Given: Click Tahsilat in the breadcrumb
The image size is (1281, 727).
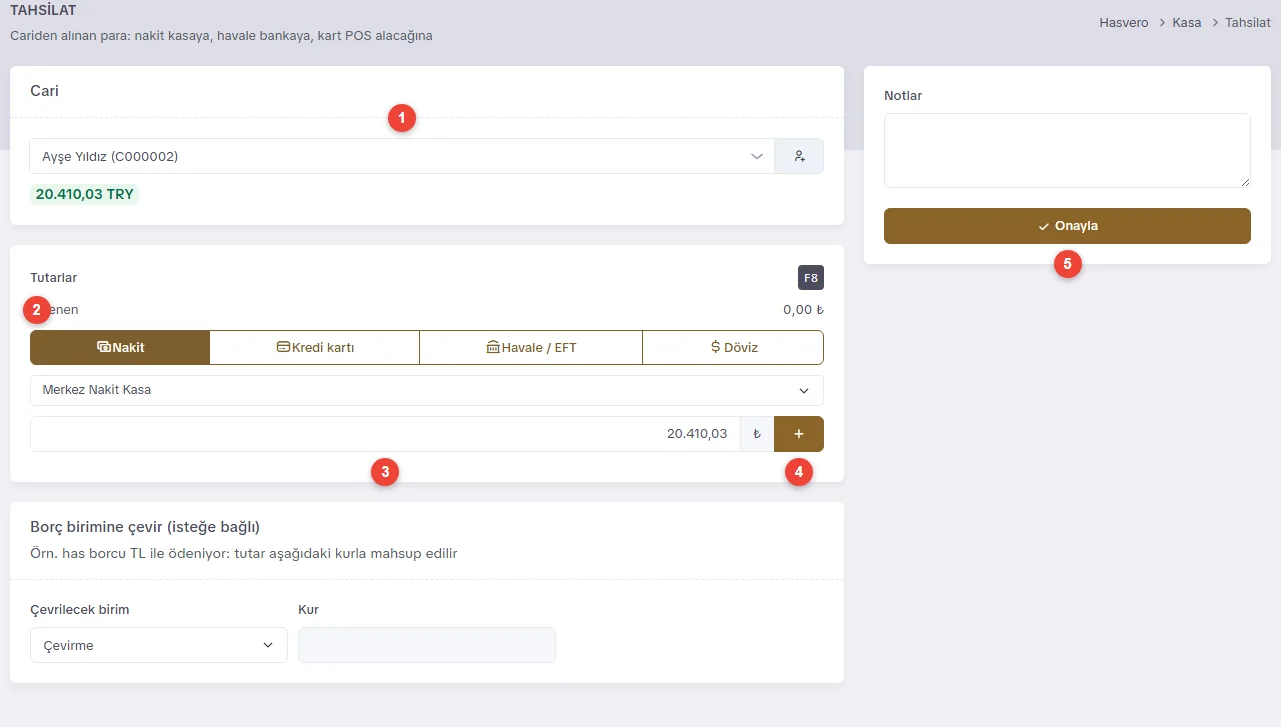Looking at the screenshot, I should click(x=1248, y=22).
